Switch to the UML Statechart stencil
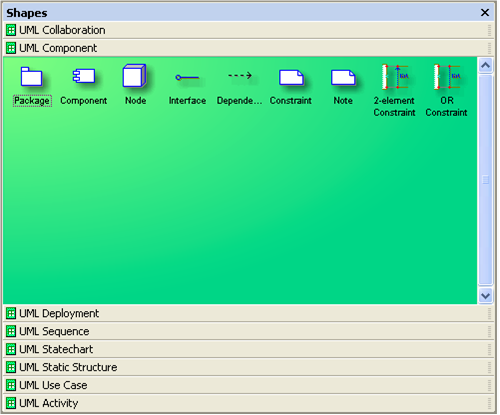The width and height of the screenshot is (500, 415). tap(56, 349)
